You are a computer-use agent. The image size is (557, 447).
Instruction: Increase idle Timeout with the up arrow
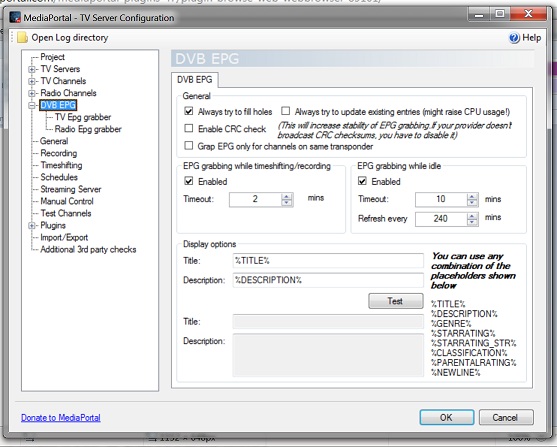pyautogui.click(x=472, y=196)
